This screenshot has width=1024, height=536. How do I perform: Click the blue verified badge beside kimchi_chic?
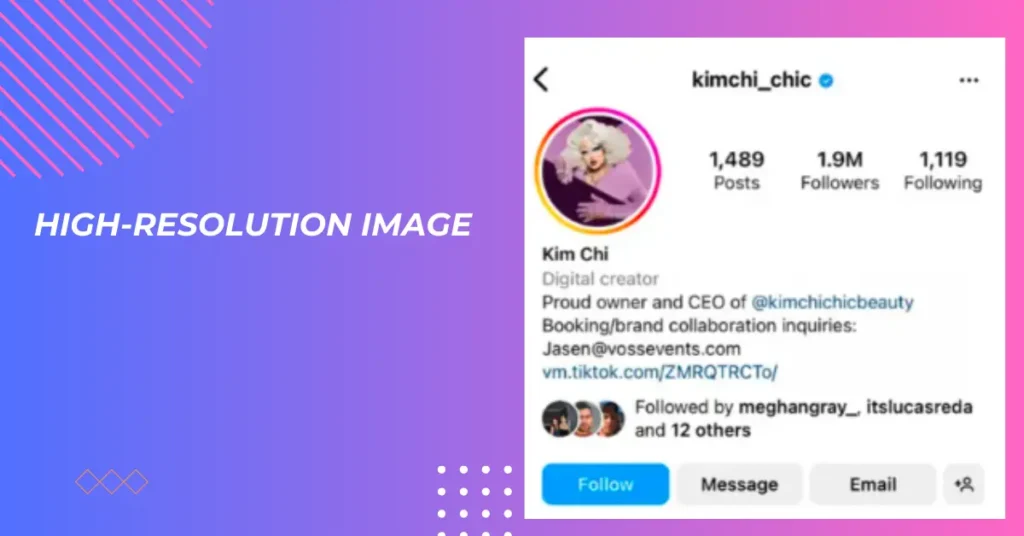coord(826,80)
